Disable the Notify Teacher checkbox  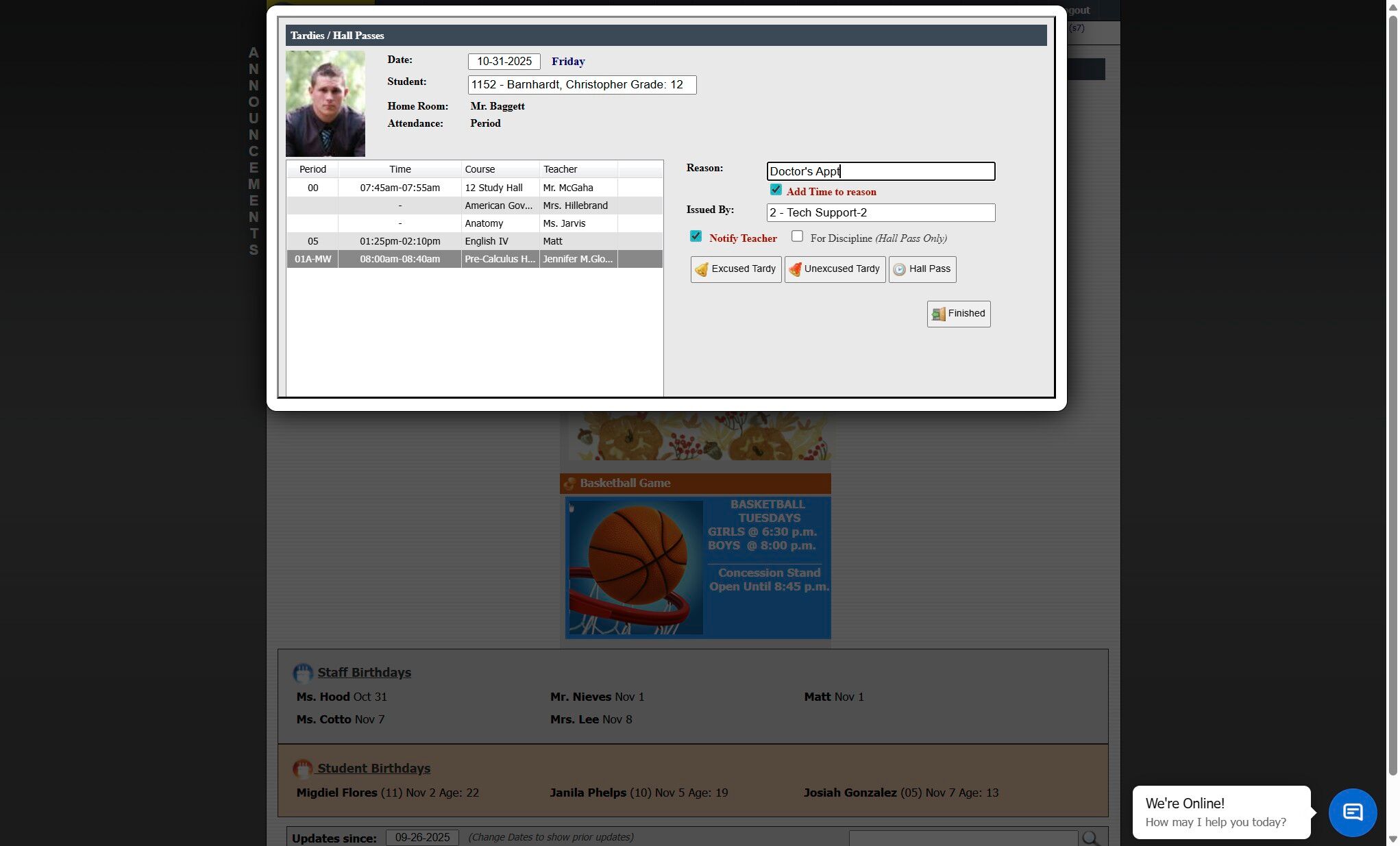pyautogui.click(x=696, y=236)
